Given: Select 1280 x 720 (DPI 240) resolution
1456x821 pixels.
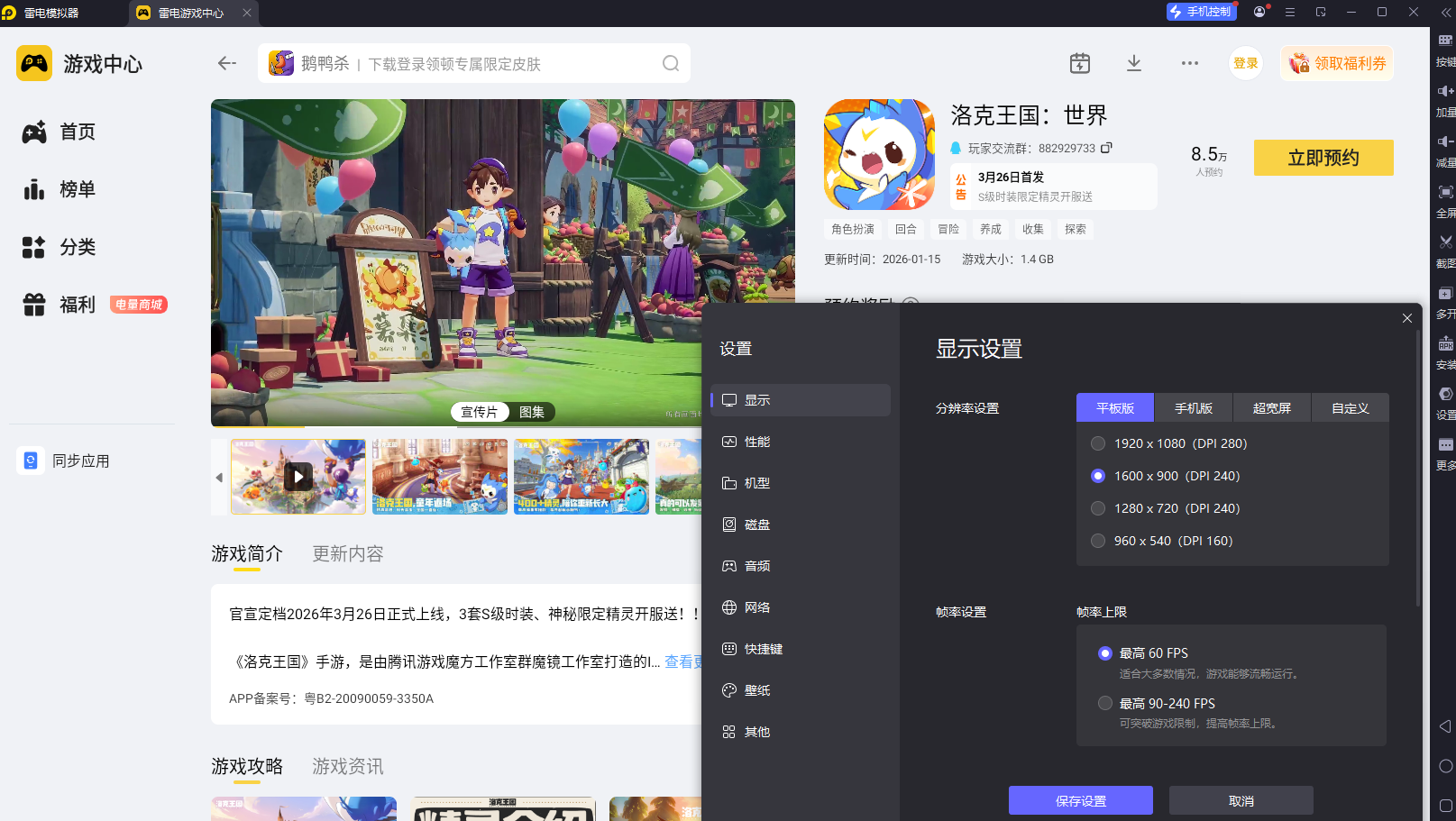Looking at the screenshot, I should [x=1165, y=508].
